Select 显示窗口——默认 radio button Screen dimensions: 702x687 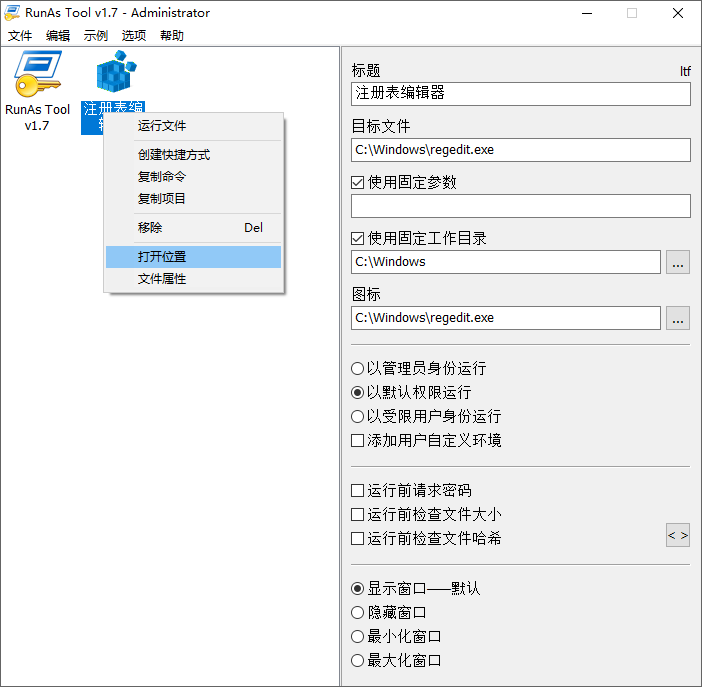click(x=357, y=588)
